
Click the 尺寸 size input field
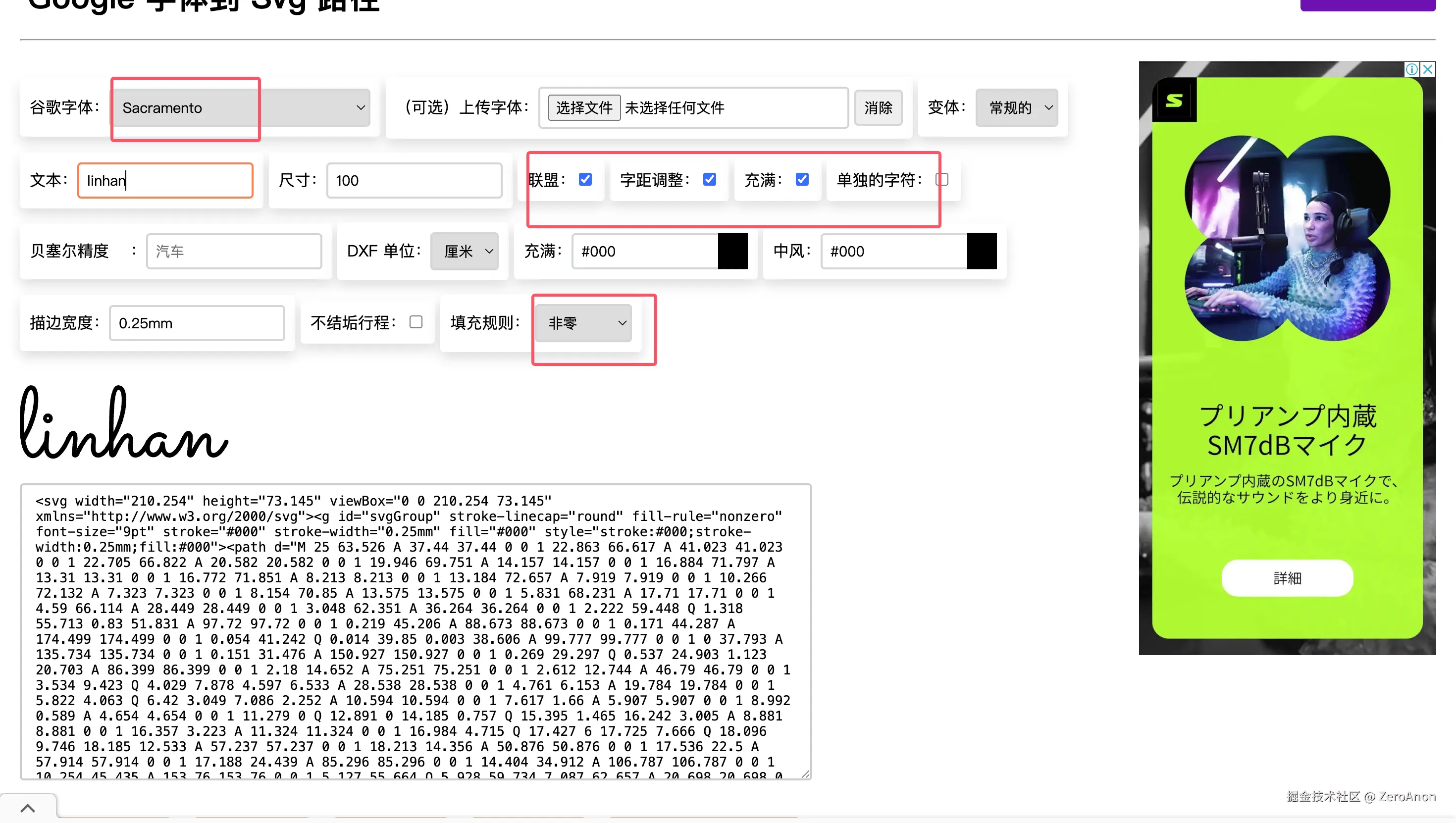(415, 180)
